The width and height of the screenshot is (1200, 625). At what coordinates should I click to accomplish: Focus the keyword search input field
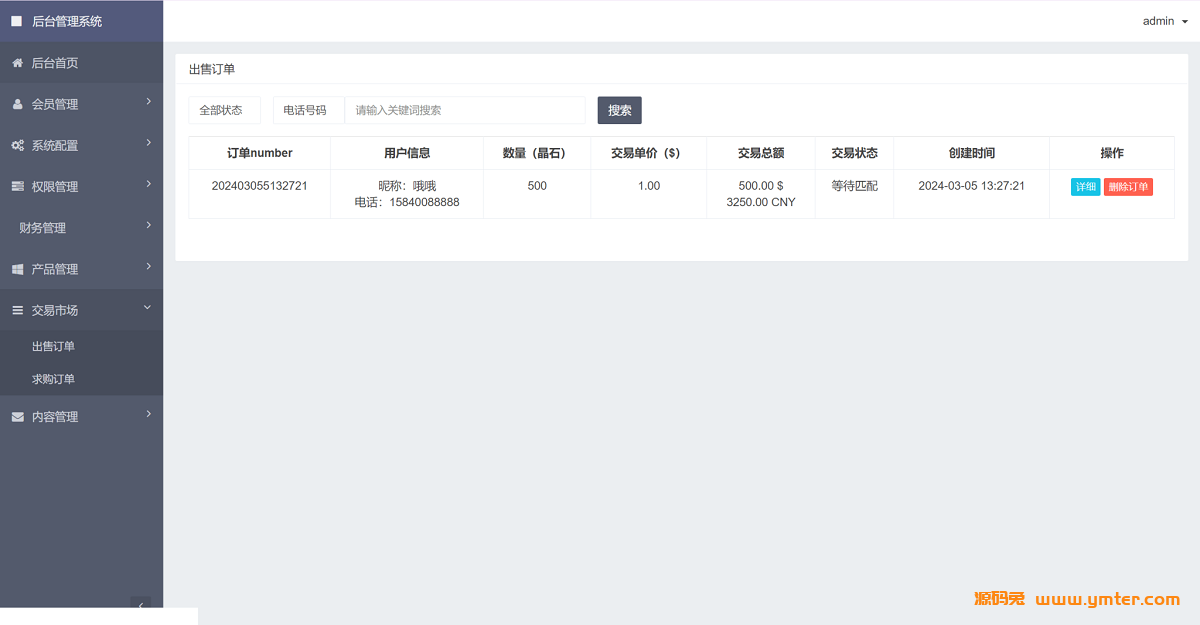465,110
